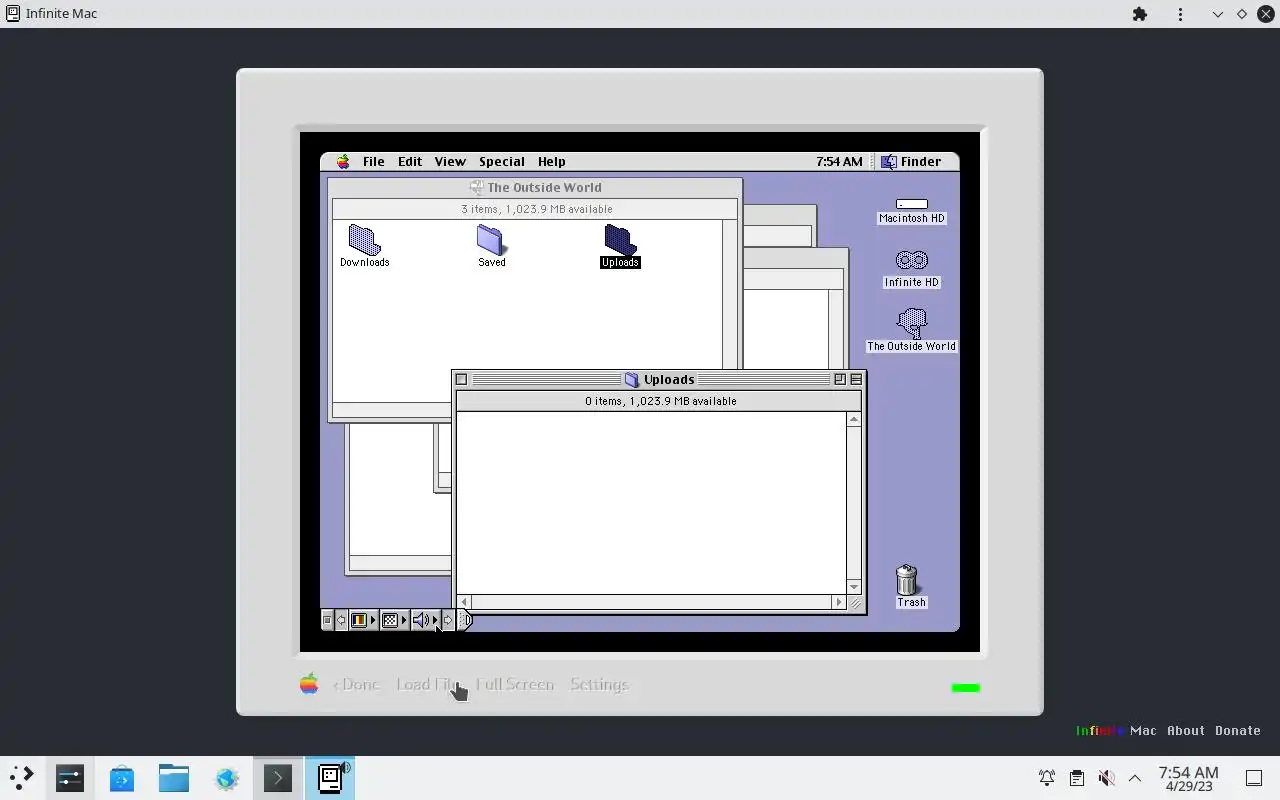Select the Infinite HD desktop disk icon

[x=911, y=261]
